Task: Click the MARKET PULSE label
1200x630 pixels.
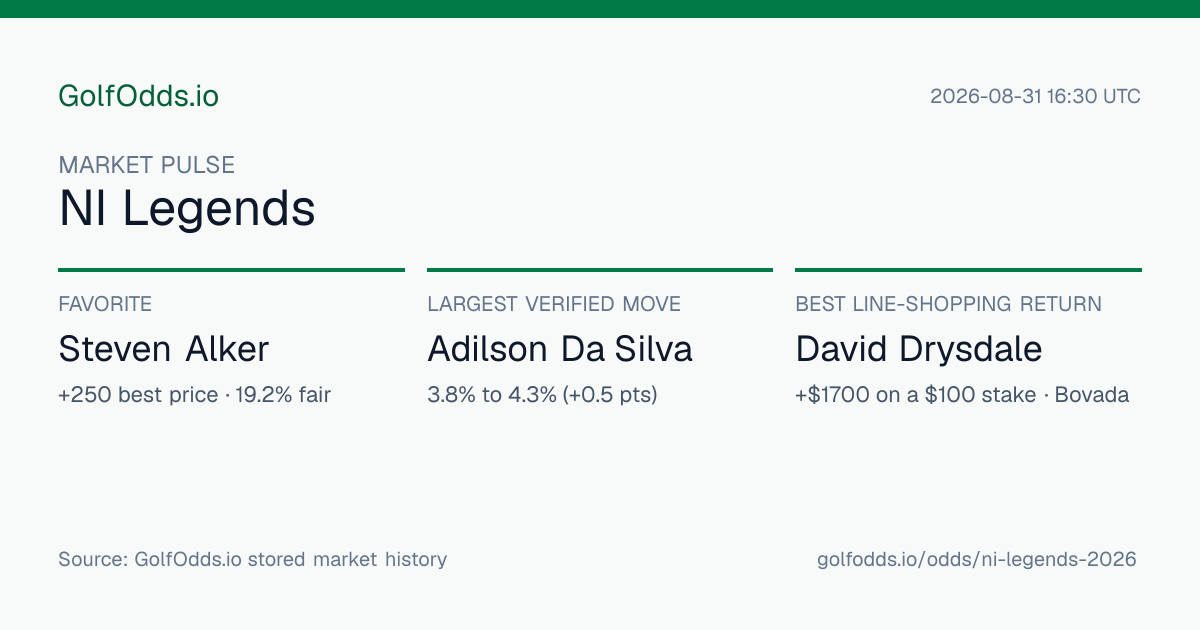Action: [147, 165]
